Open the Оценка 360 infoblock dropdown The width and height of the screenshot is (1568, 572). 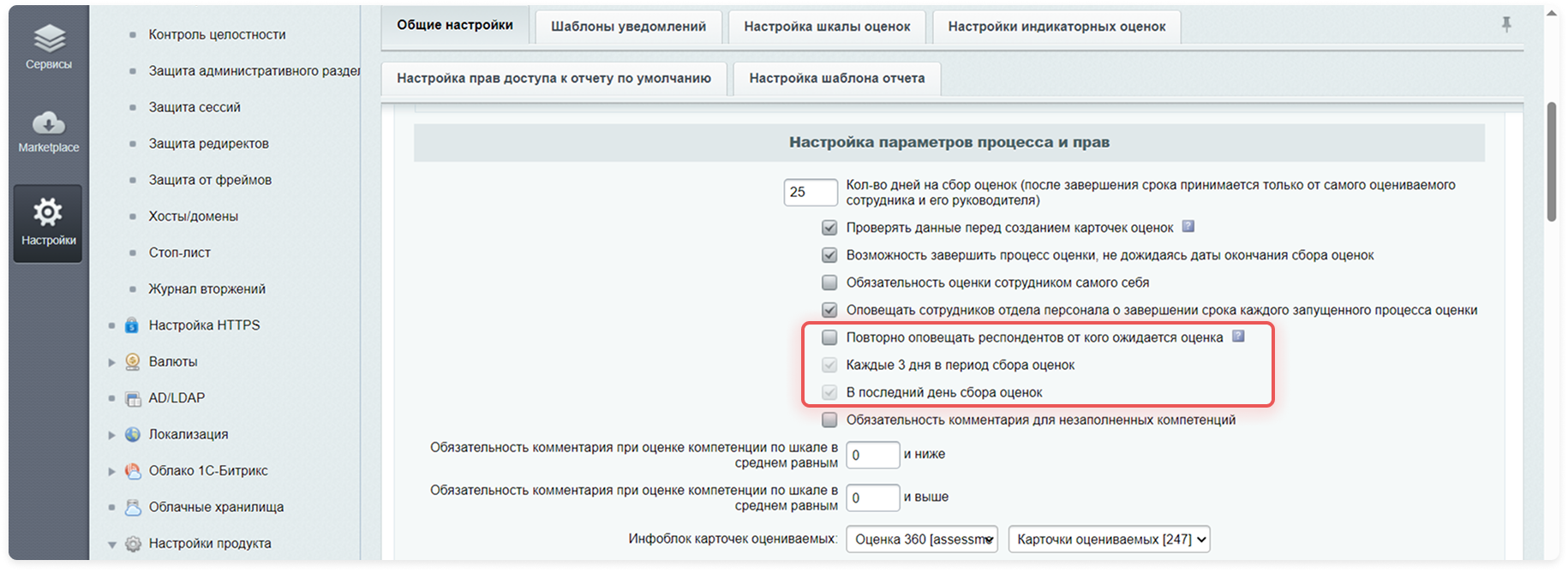pyautogui.click(x=922, y=539)
